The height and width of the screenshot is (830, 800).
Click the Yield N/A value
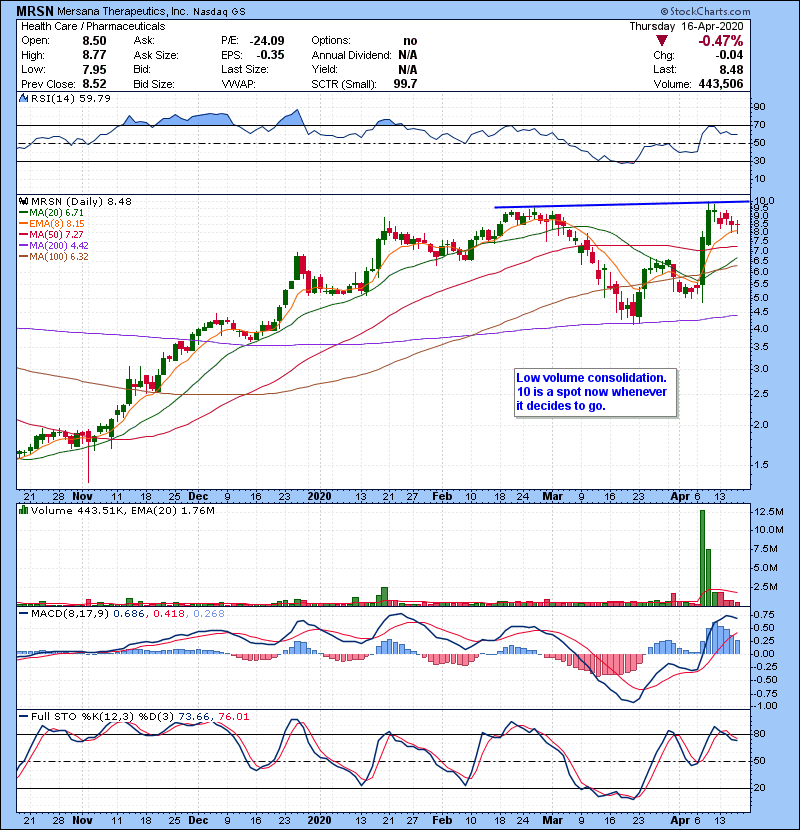point(408,69)
